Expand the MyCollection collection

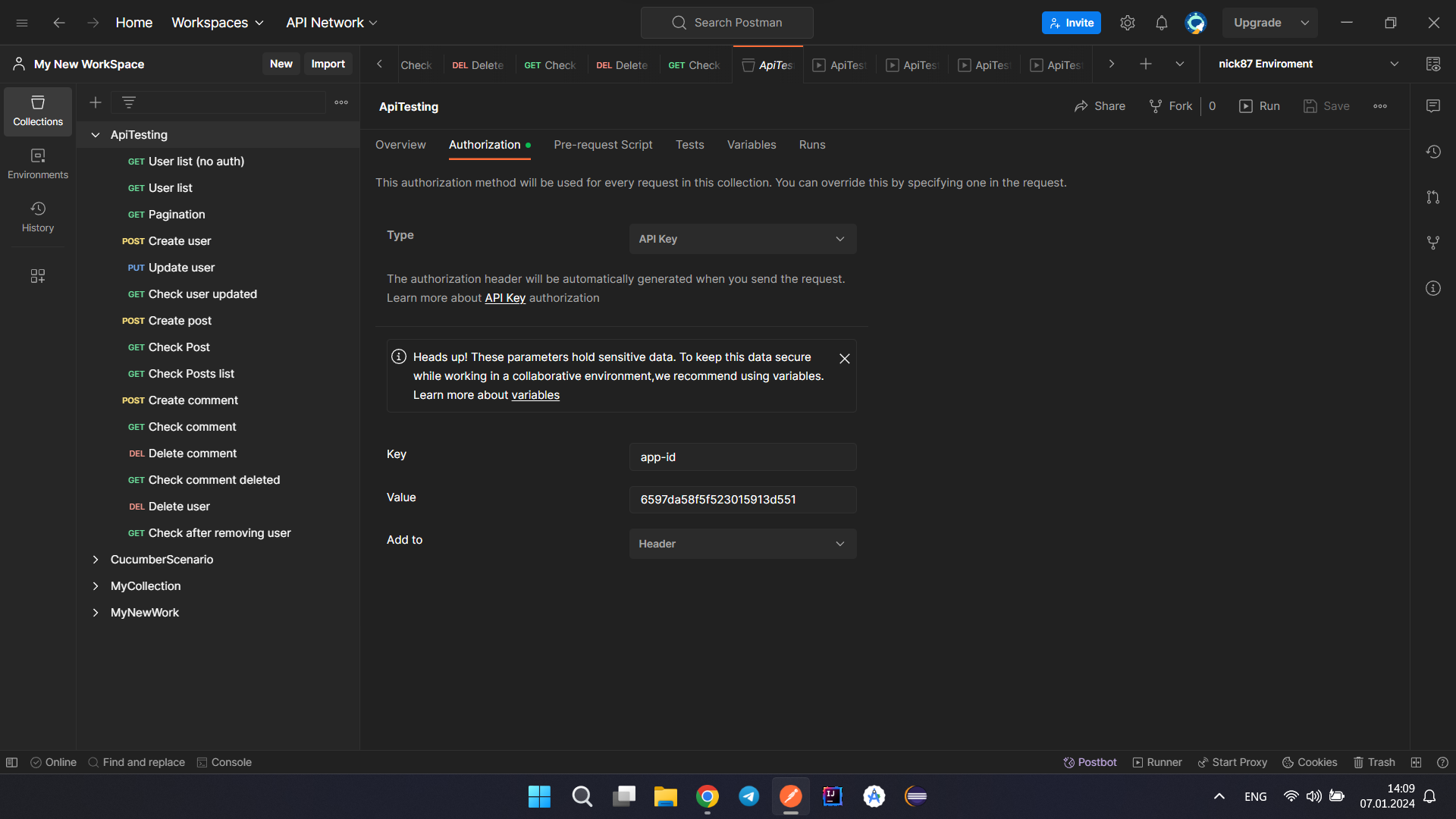point(96,586)
